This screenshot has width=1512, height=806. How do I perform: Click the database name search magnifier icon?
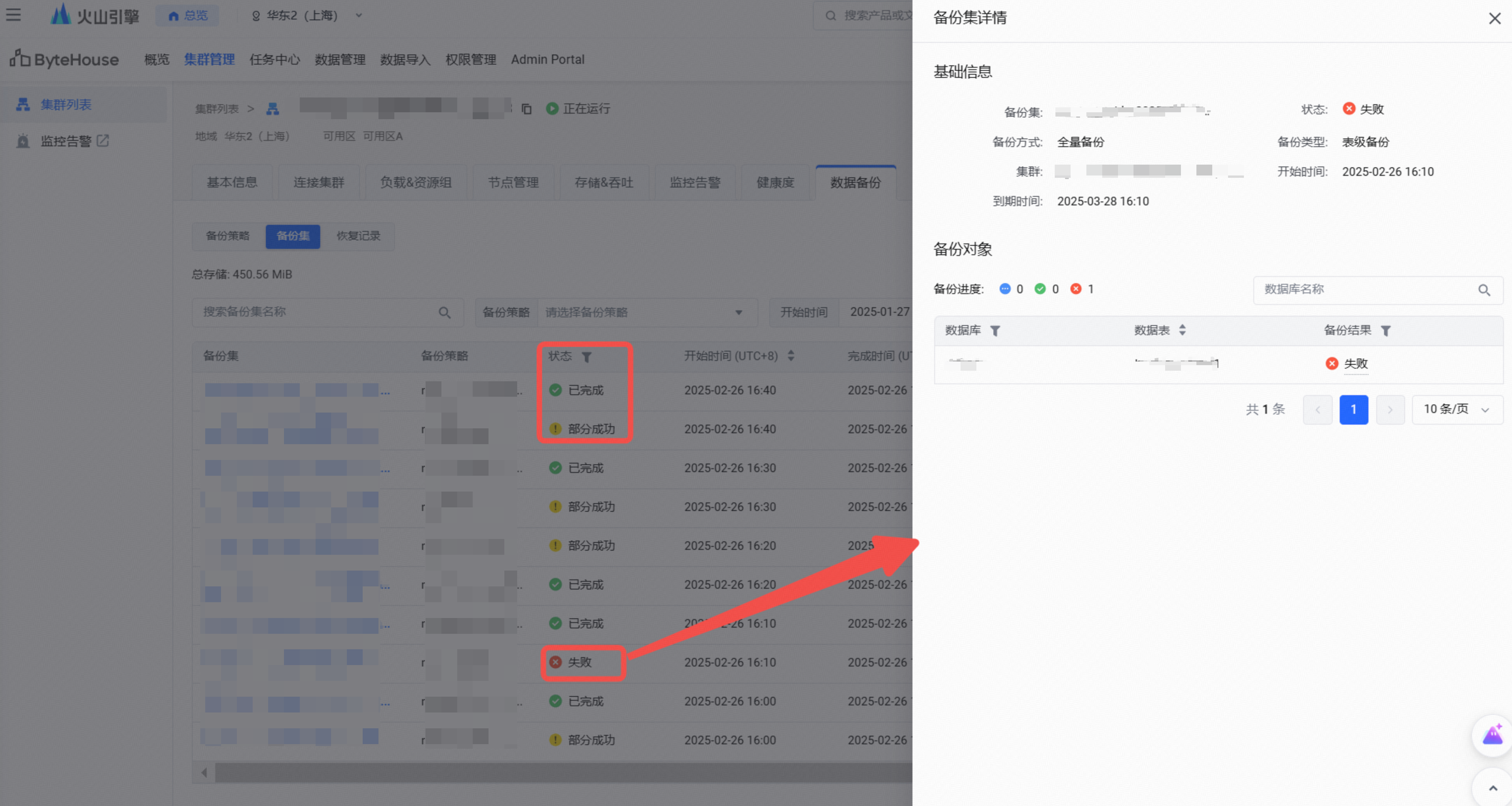click(x=1484, y=290)
